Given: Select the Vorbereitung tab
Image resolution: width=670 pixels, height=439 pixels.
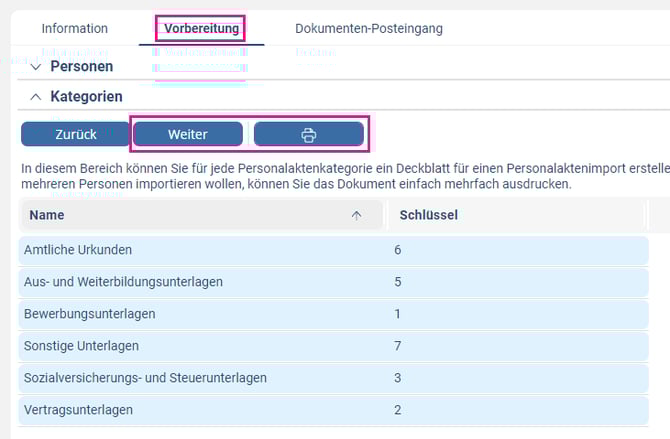Looking at the screenshot, I should (x=201, y=28).
